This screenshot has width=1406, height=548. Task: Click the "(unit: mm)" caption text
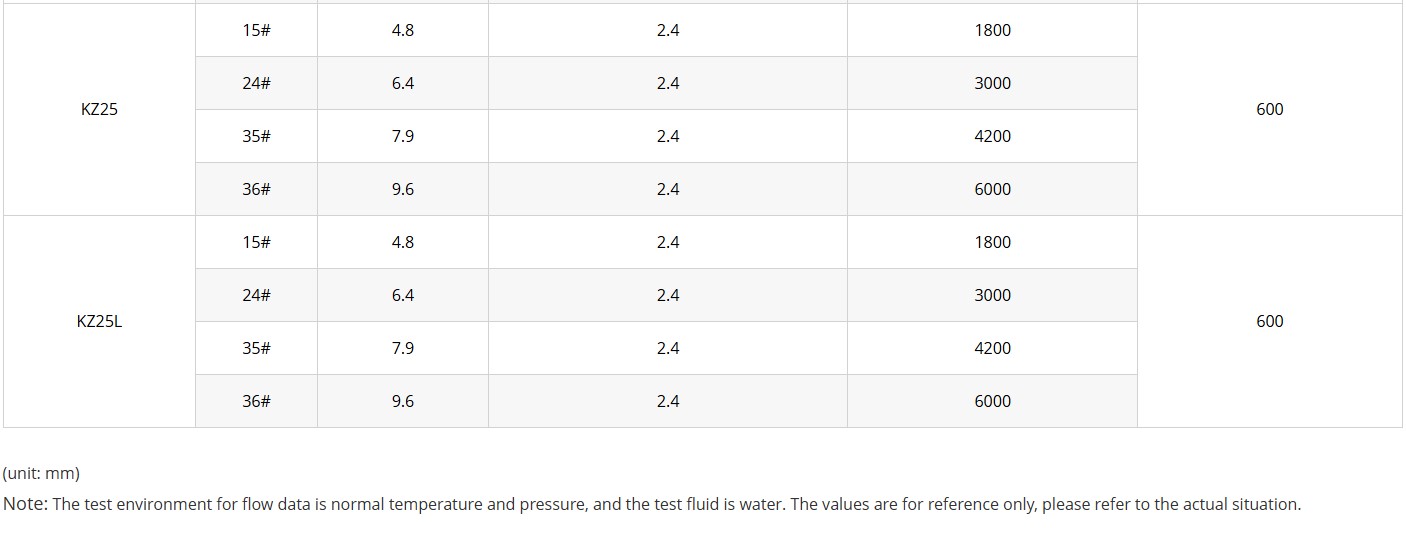click(x=41, y=473)
